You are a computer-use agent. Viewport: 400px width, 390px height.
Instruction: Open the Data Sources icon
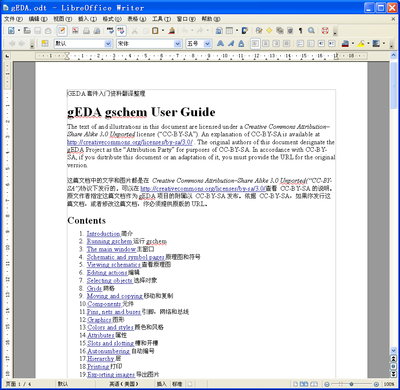tap(290, 31)
